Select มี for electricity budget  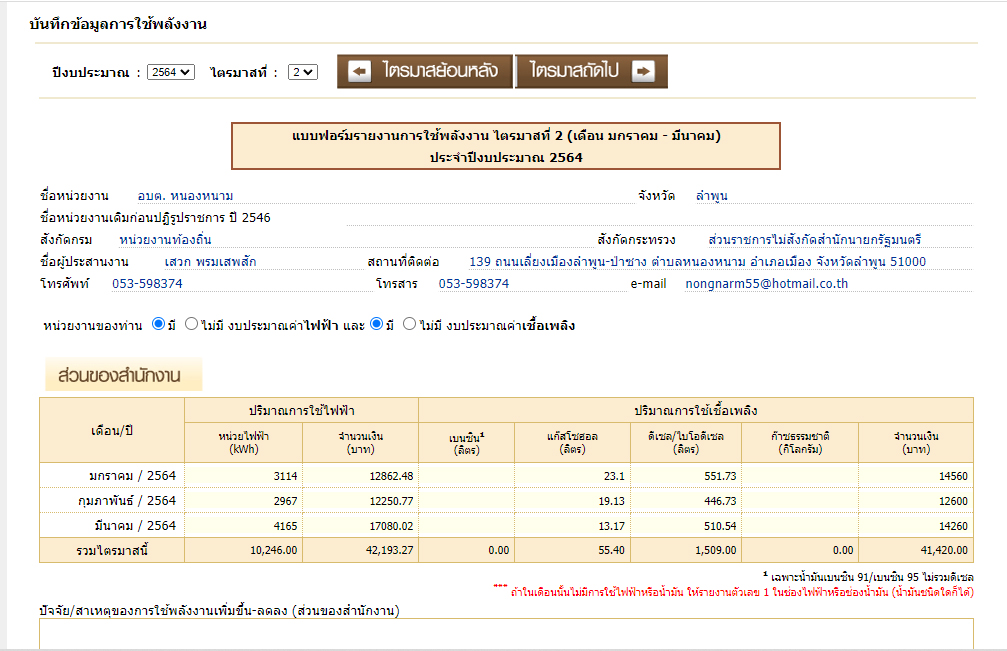coord(158,324)
